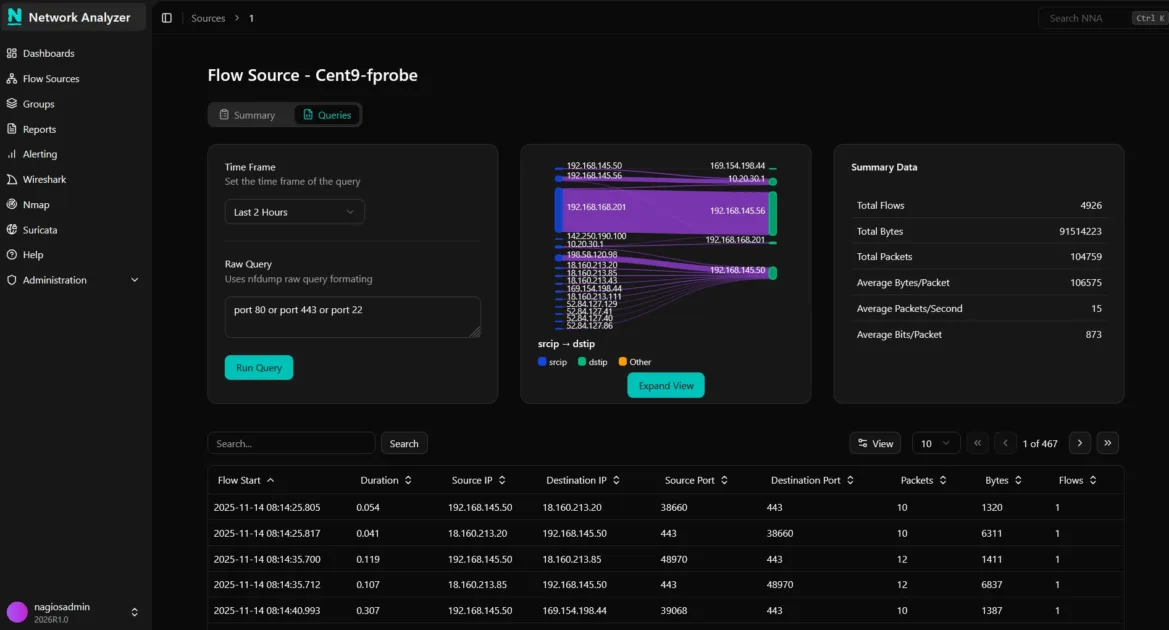Click the Nmap radar icon
Viewport: 1169px width, 630px height.
pos(12,204)
